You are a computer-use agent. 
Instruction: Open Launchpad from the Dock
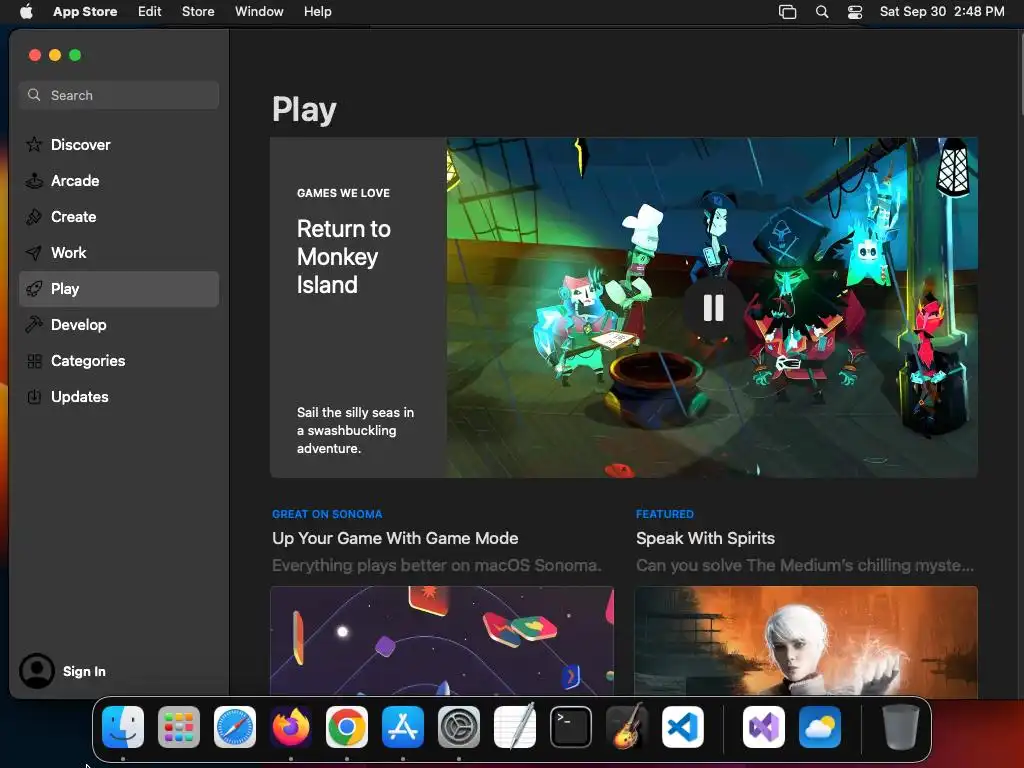pos(179,727)
